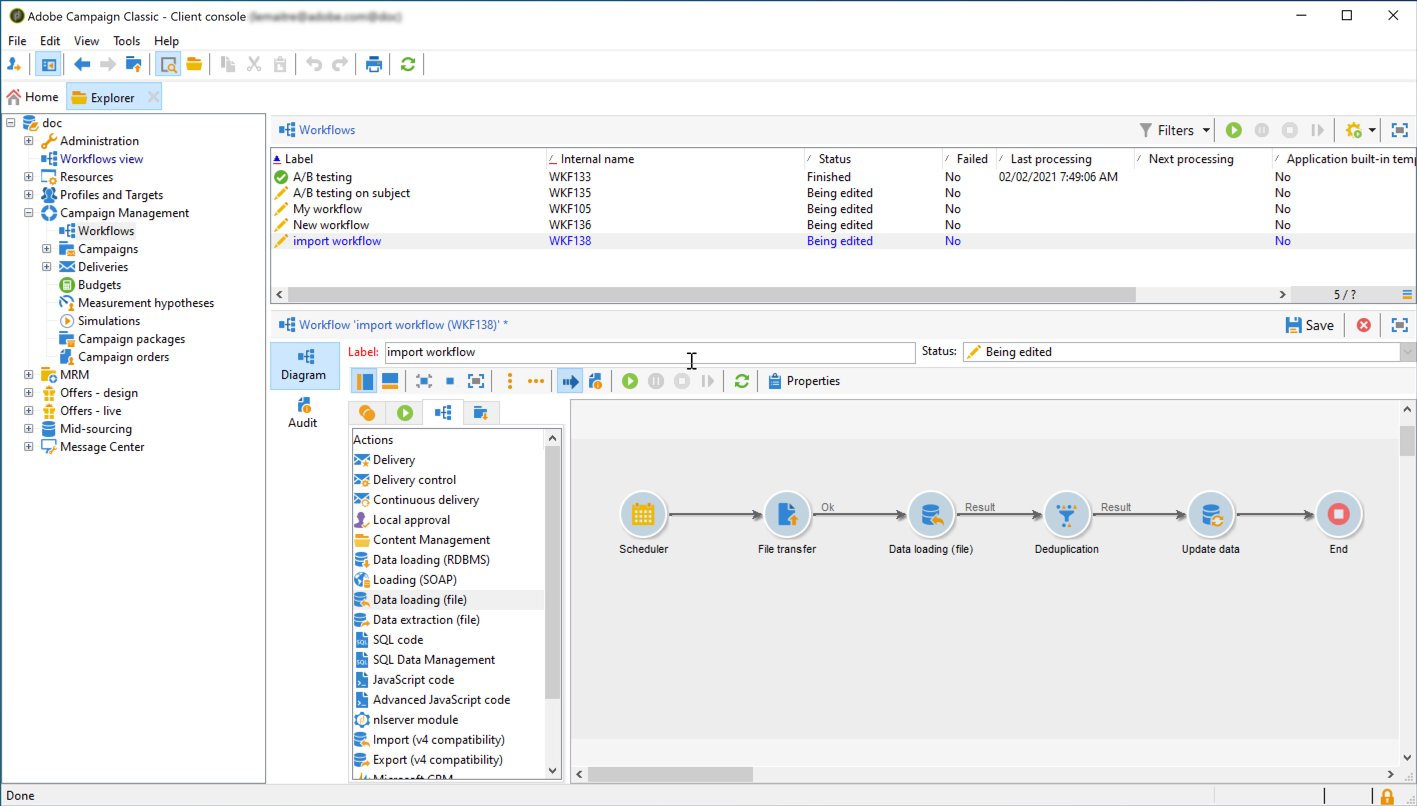The height and width of the screenshot is (806, 1417).
Task: Expand the Profiles and Targets node
Action: coord(29,195)
